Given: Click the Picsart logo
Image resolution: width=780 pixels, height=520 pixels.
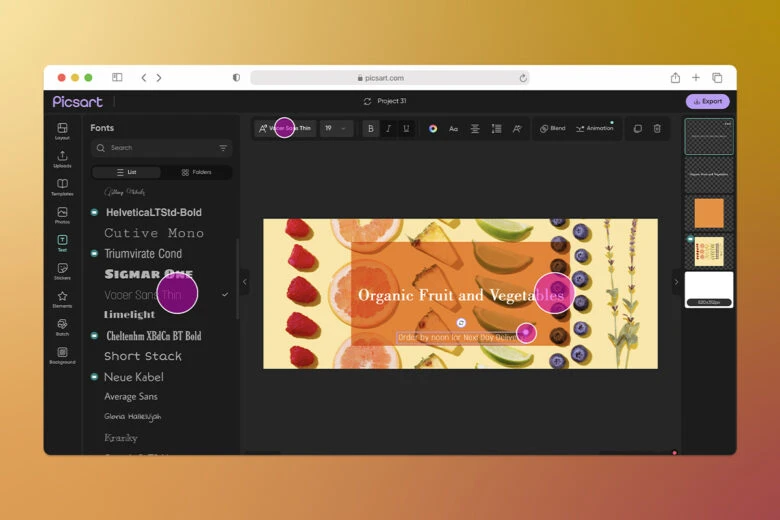Looking at the screenshot, I should pos(78,102).
